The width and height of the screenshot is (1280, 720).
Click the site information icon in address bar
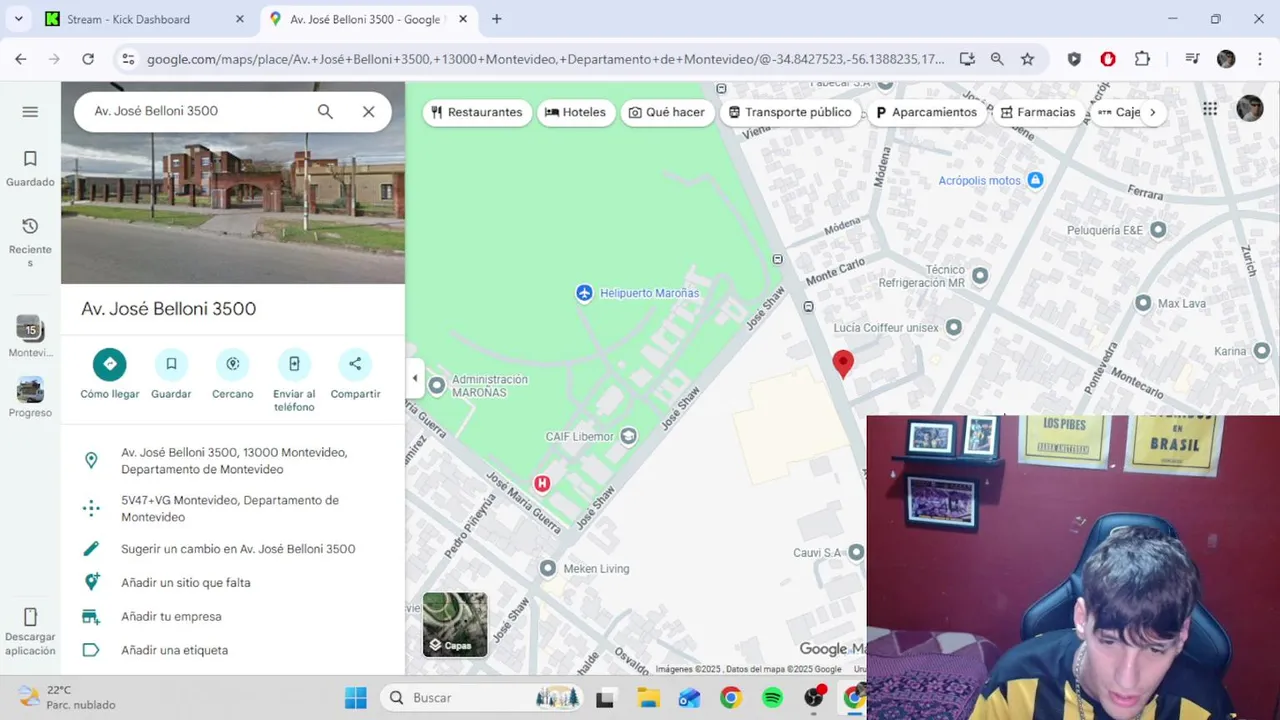click(128, 59)
